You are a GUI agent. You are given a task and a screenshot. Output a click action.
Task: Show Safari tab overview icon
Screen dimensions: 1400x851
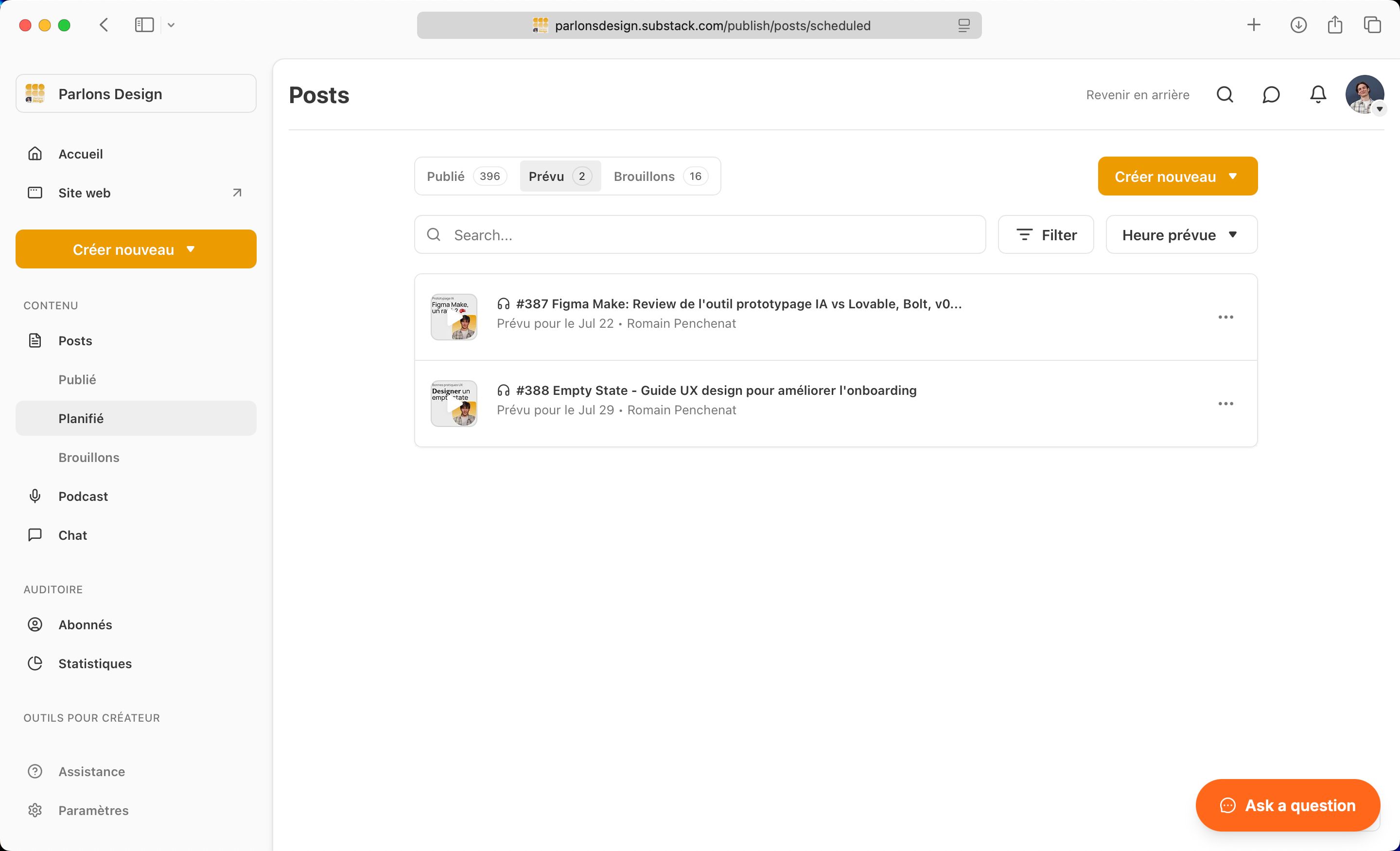tap(1372, 25)
